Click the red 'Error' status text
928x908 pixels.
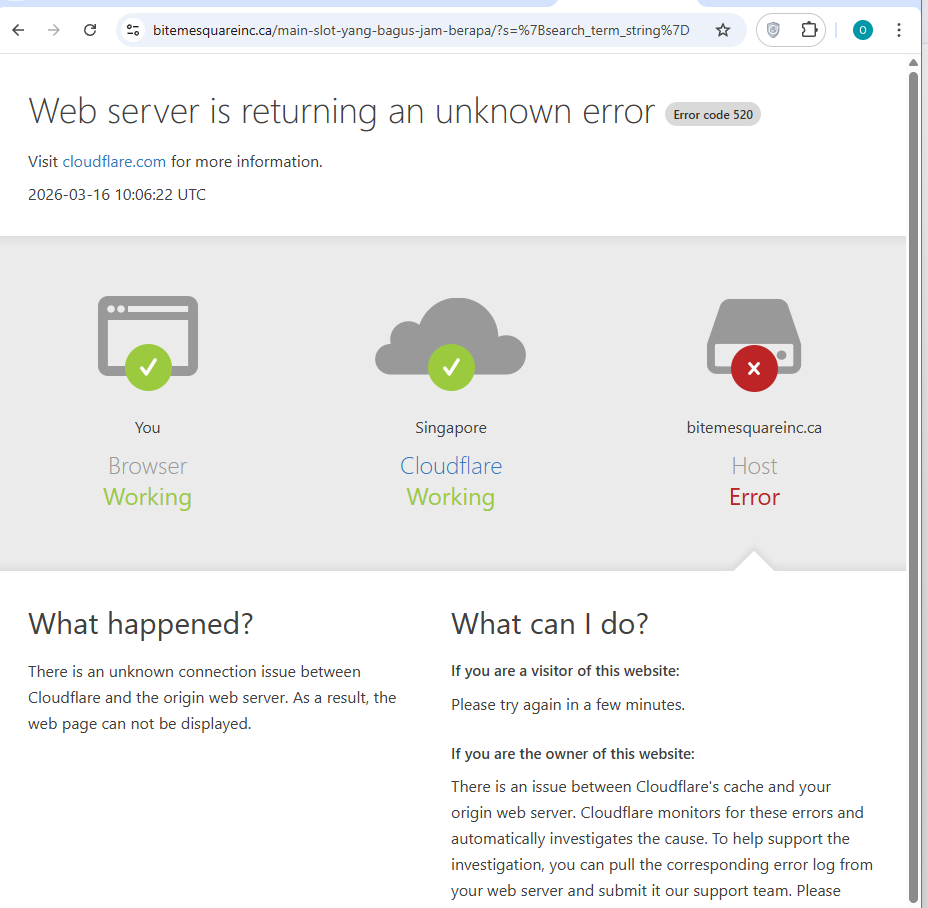coord(754,497)
